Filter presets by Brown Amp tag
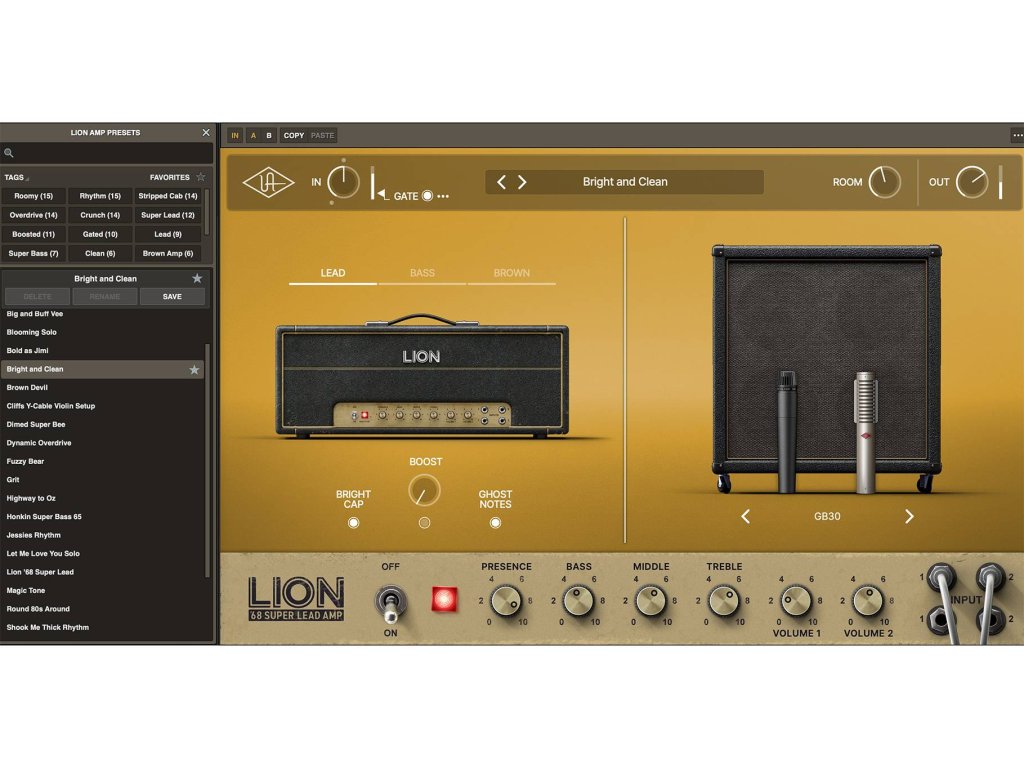The width and height of the screenshot is (1024, 768). point(168,253)
